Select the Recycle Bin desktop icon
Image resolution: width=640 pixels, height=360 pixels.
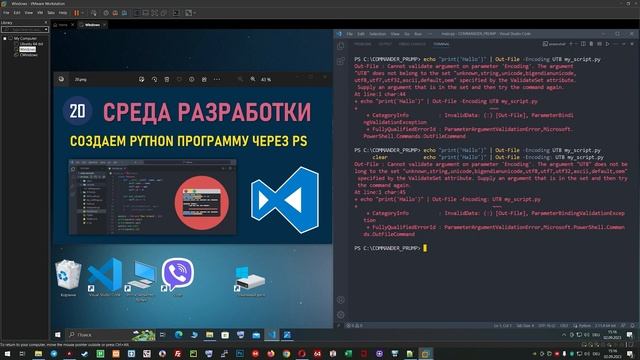coord(68,278)
